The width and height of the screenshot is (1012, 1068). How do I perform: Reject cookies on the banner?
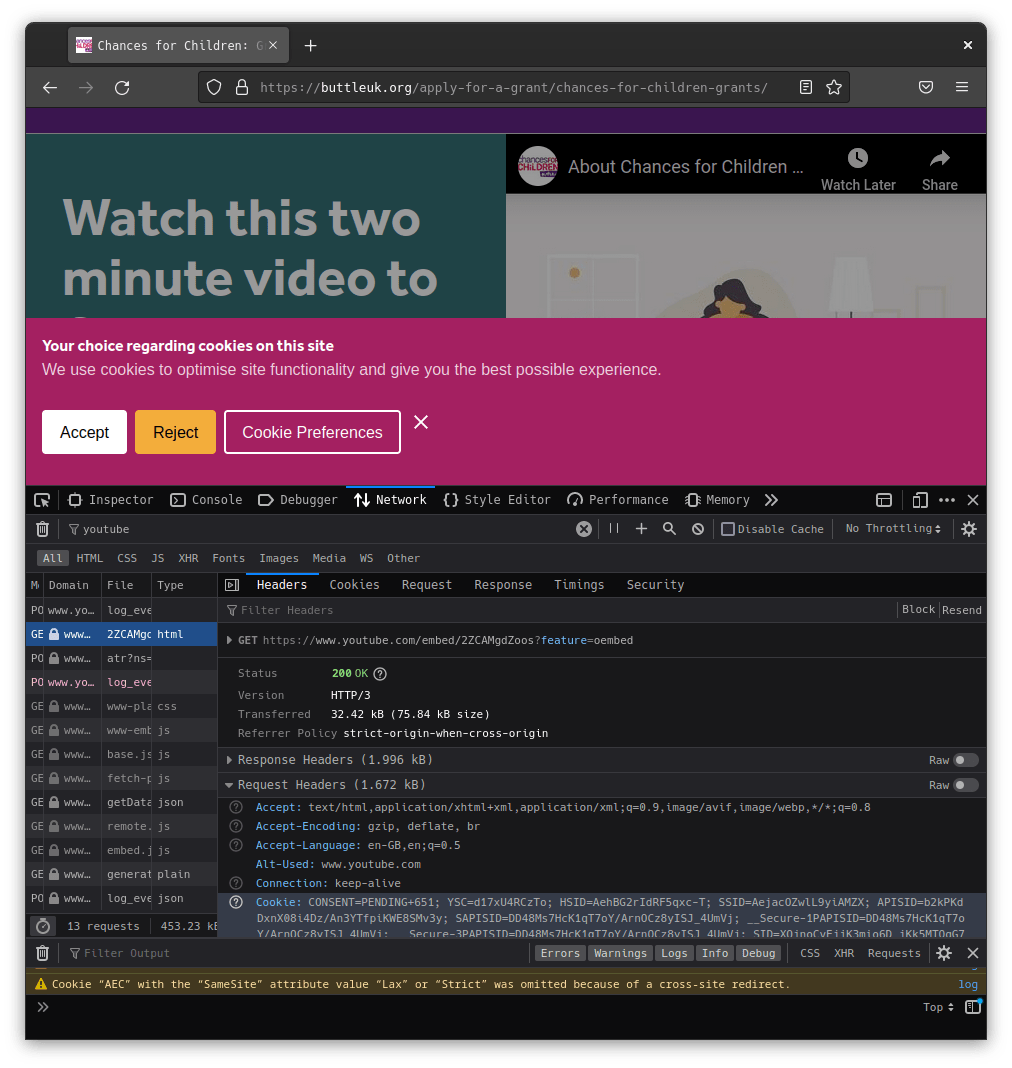[176, 433]
